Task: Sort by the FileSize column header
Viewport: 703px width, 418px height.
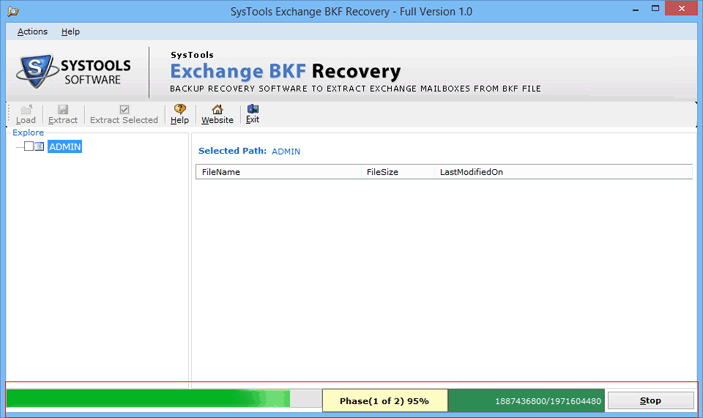Action: 398,172
